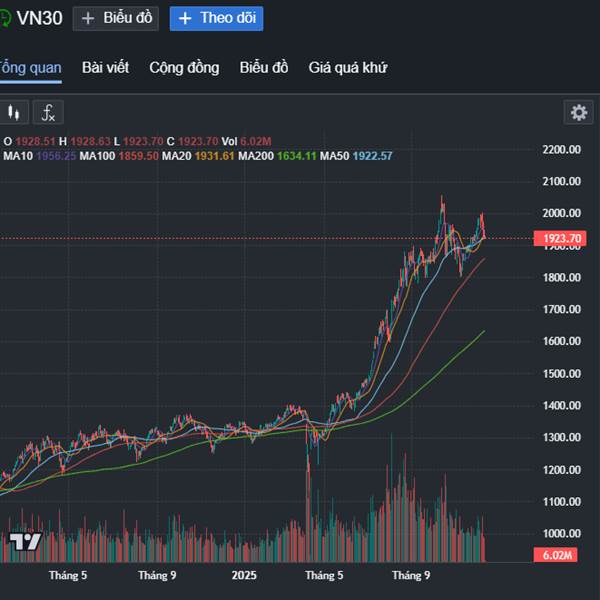Click the 2025 label on time axis

tap(244, 576)
